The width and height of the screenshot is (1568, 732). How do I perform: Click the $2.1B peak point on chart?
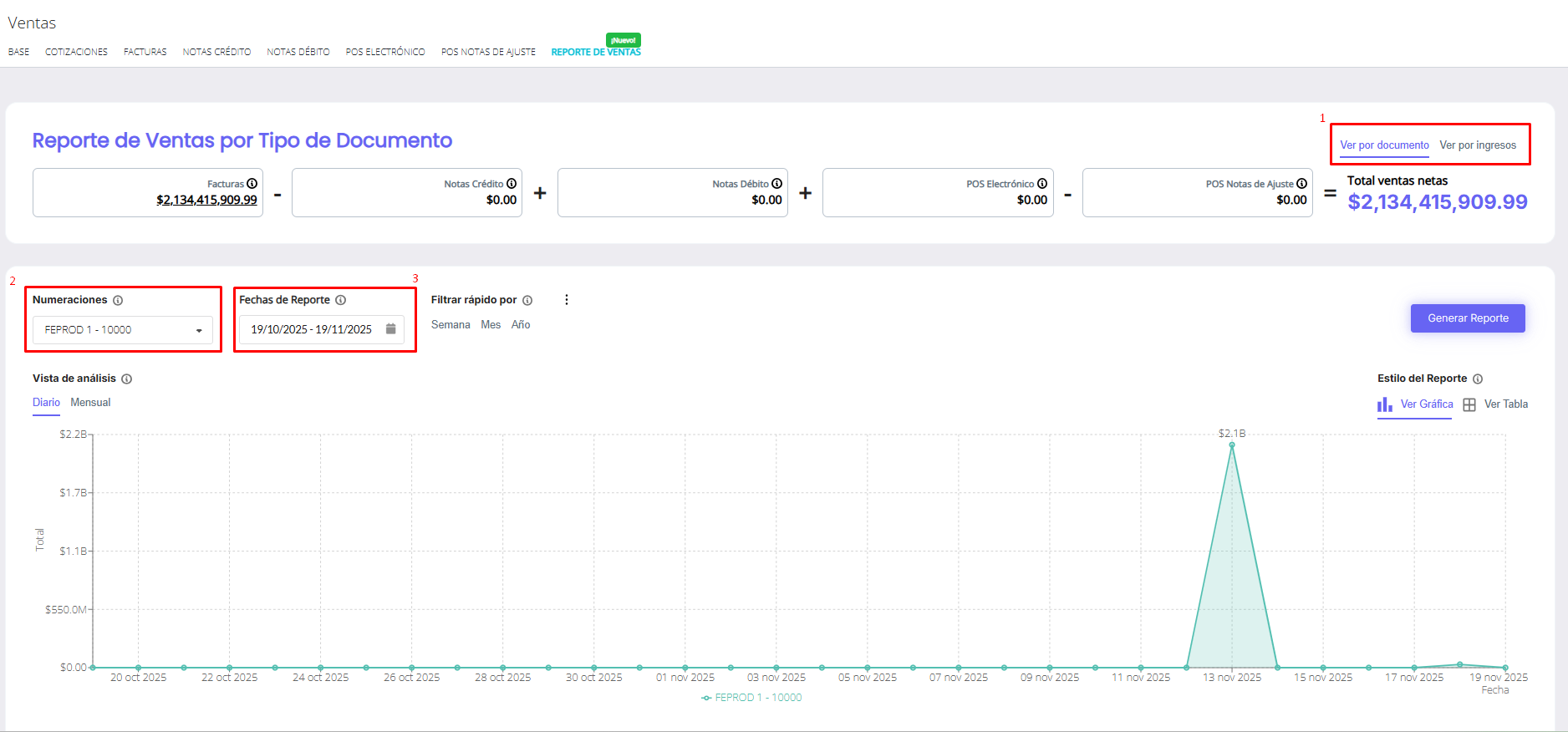1231,445
